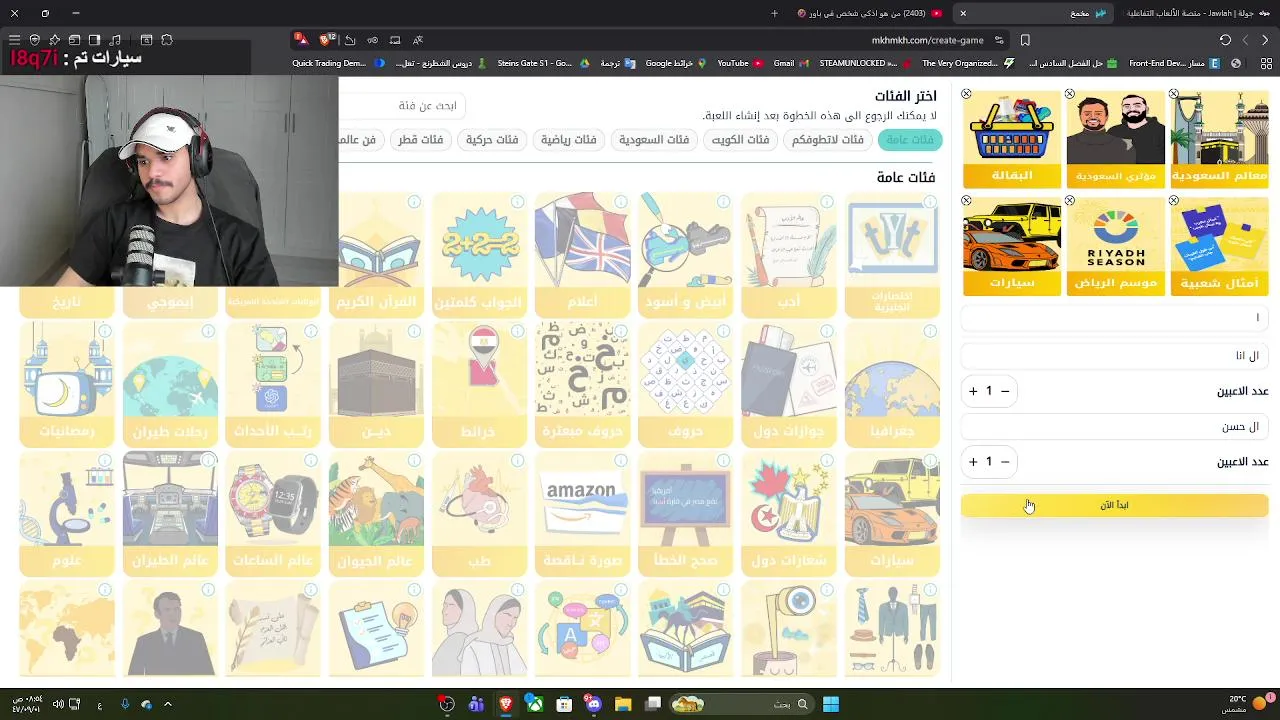
Task: Focus the ابحث عن فئة search field
Action: (x=404, y=105)
